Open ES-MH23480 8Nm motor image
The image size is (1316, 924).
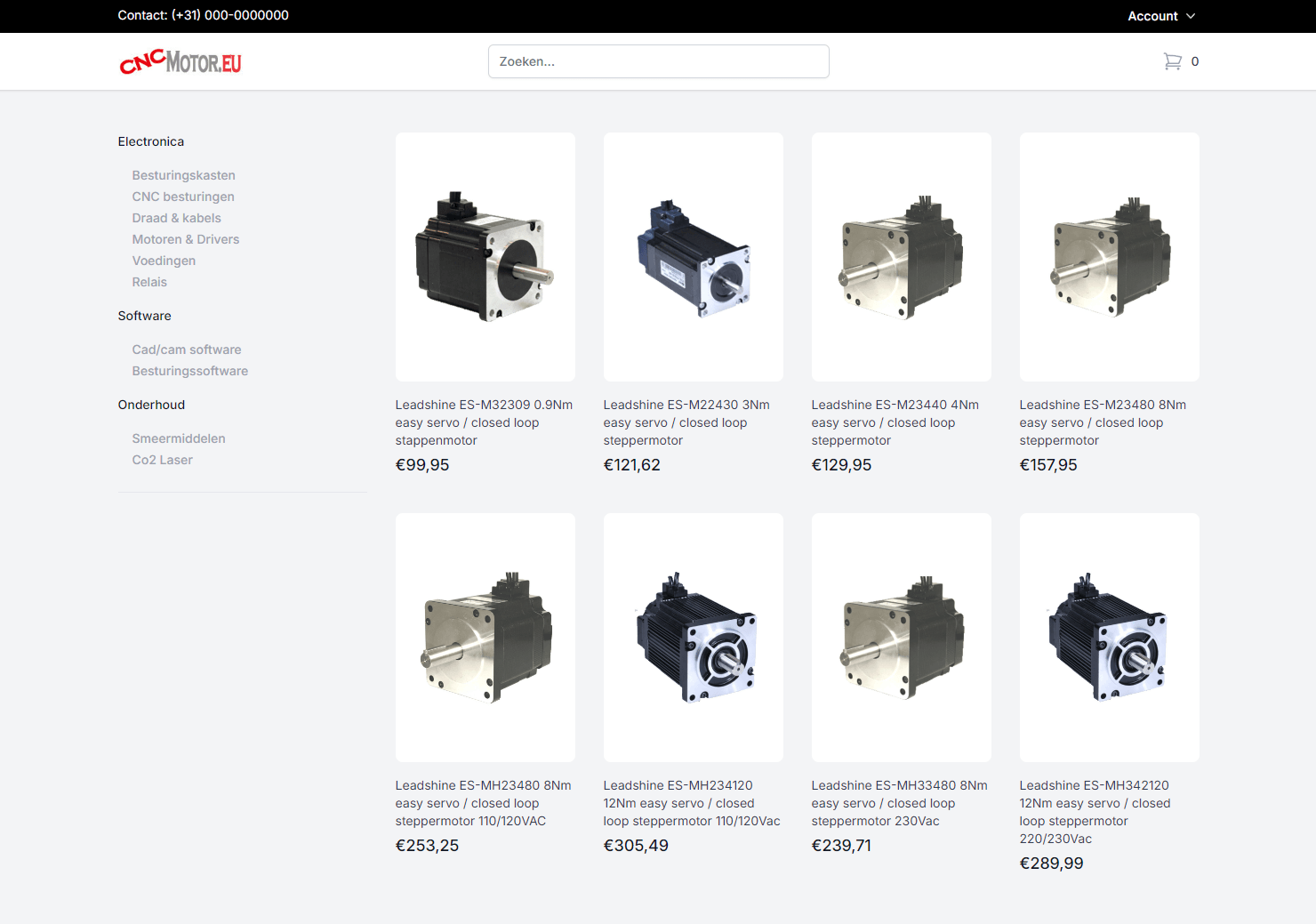pos(485,638)
